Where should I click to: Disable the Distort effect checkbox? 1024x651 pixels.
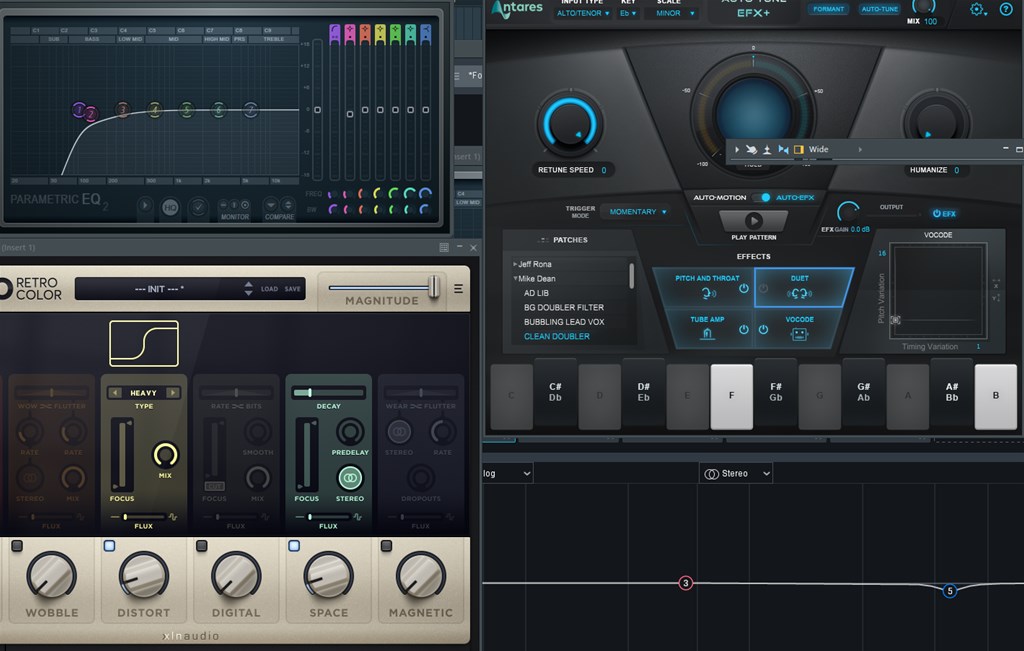(x=109, y=546)
